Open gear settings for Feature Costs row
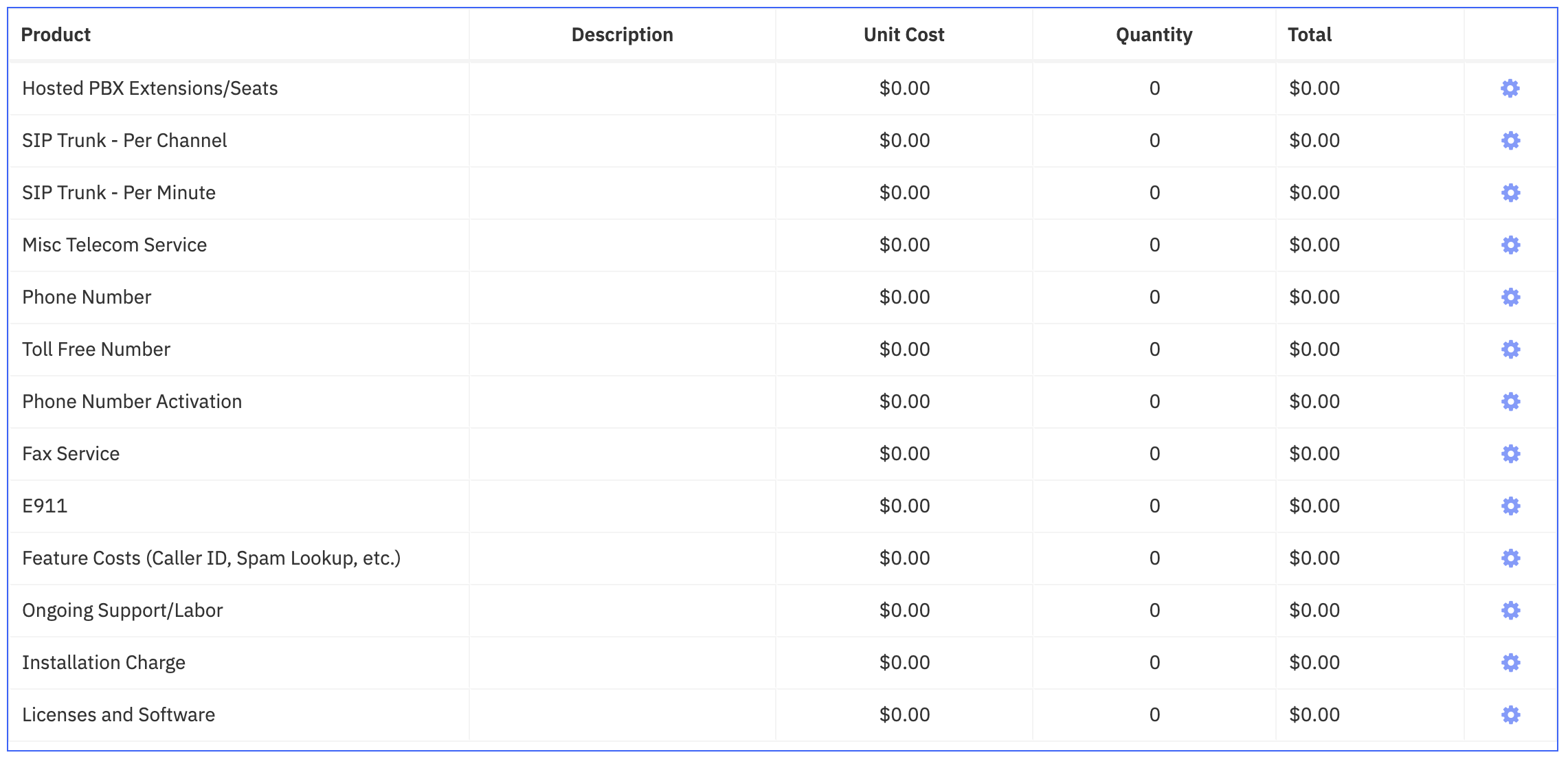1568x757 pixels. click(x=1510, y=558)
